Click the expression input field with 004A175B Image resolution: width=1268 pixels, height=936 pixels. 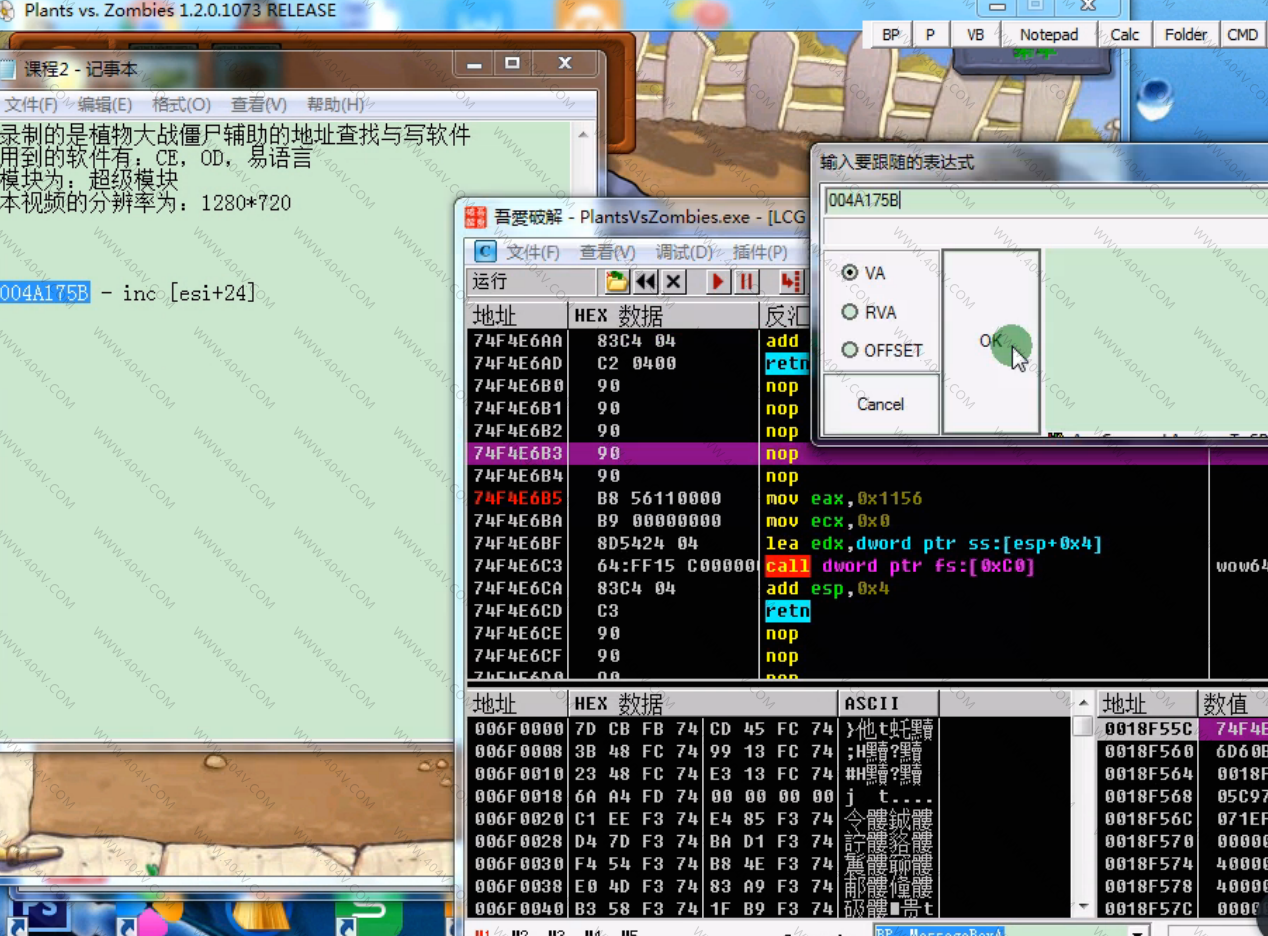[1040, 200]
